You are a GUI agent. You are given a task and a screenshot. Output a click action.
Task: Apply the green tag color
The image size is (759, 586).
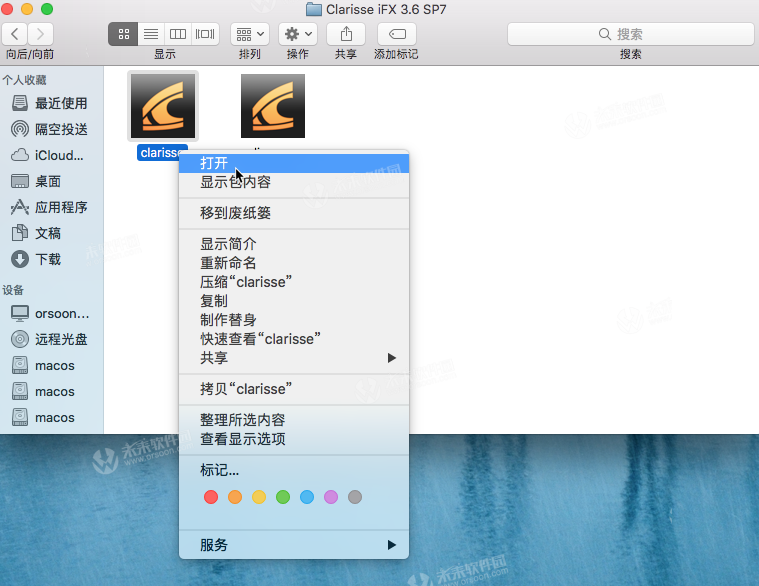point(283,497)
